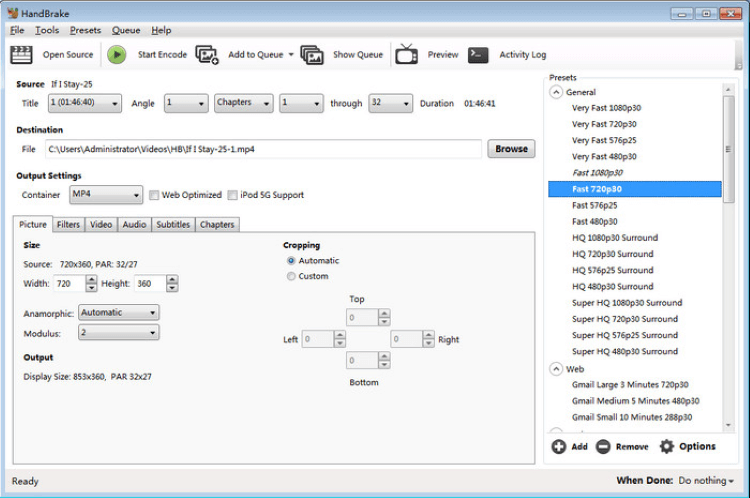Select Super HQ 480p30 Surround preset
Image resolution: width=750 pixels, height=498 pixels.
tap(625, 352)
